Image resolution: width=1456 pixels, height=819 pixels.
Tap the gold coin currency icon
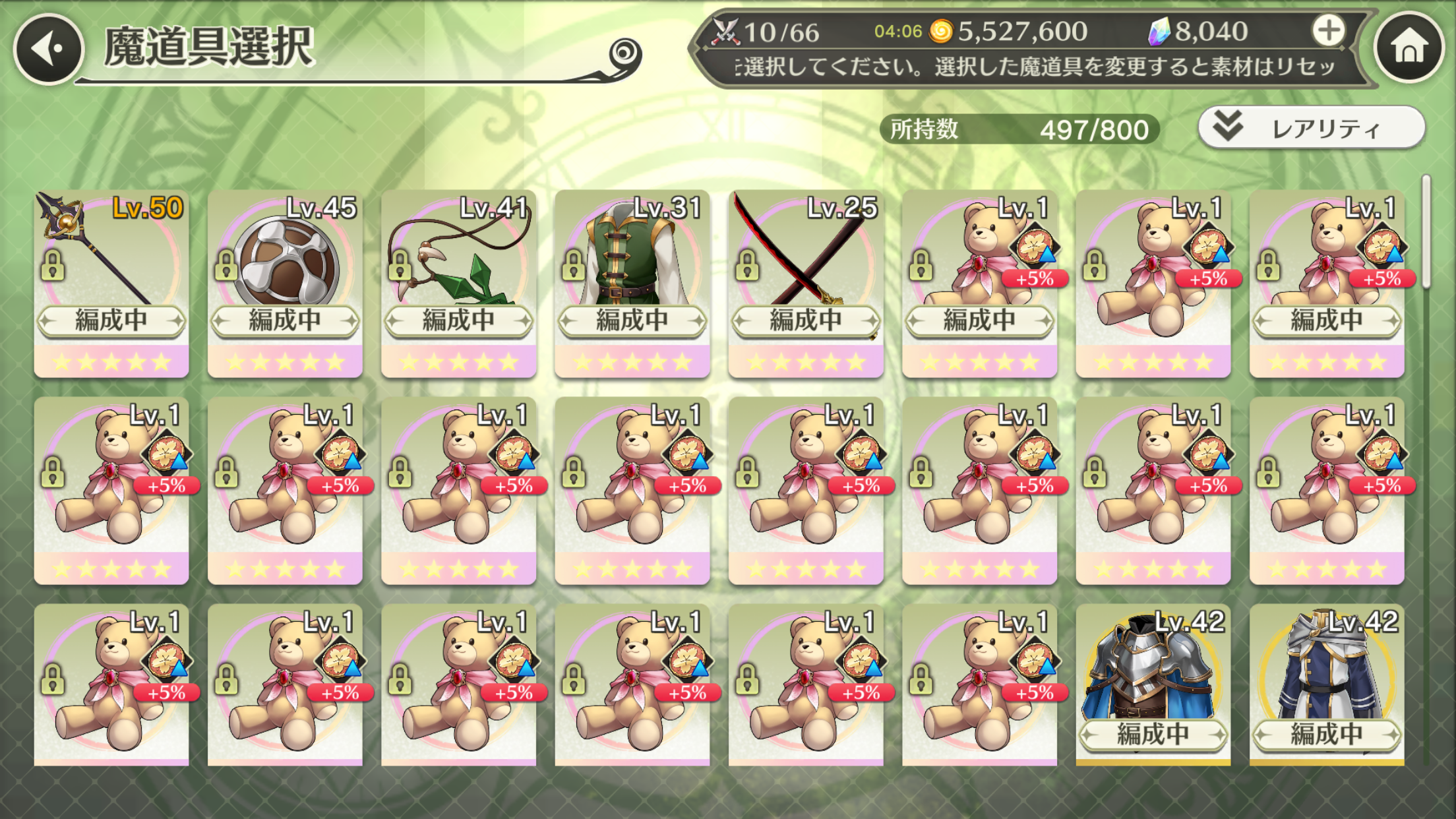(941, 31)
